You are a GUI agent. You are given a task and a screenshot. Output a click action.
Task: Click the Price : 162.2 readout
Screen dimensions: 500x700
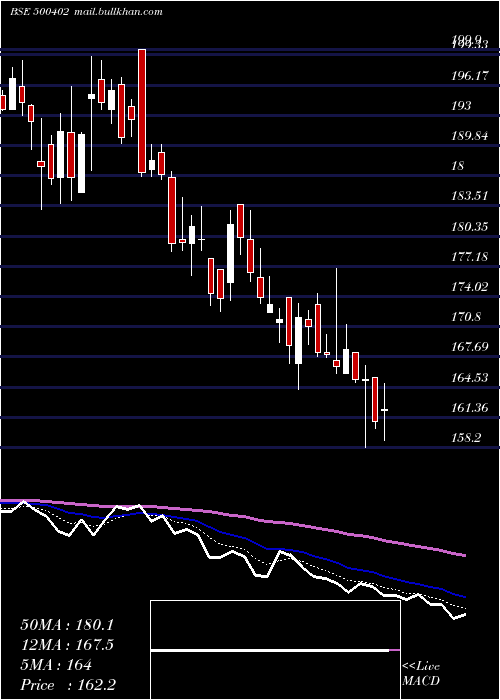70,685
